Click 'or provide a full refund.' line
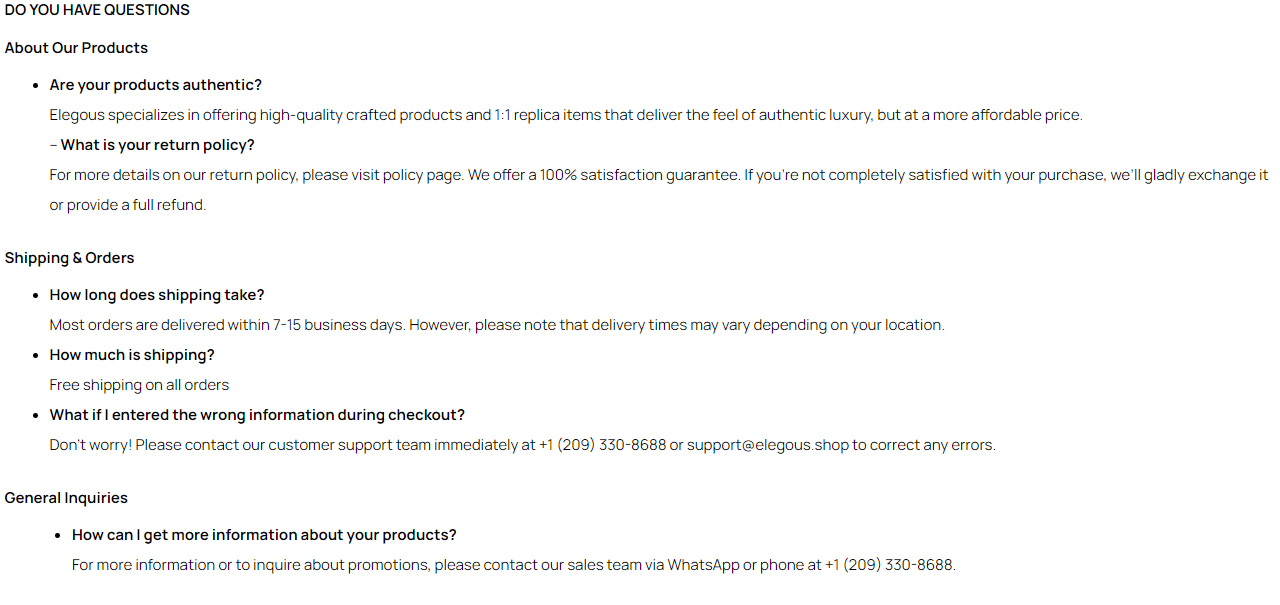Image resolution: width=1280 pixels, height=605 pixels. [128, 205]
